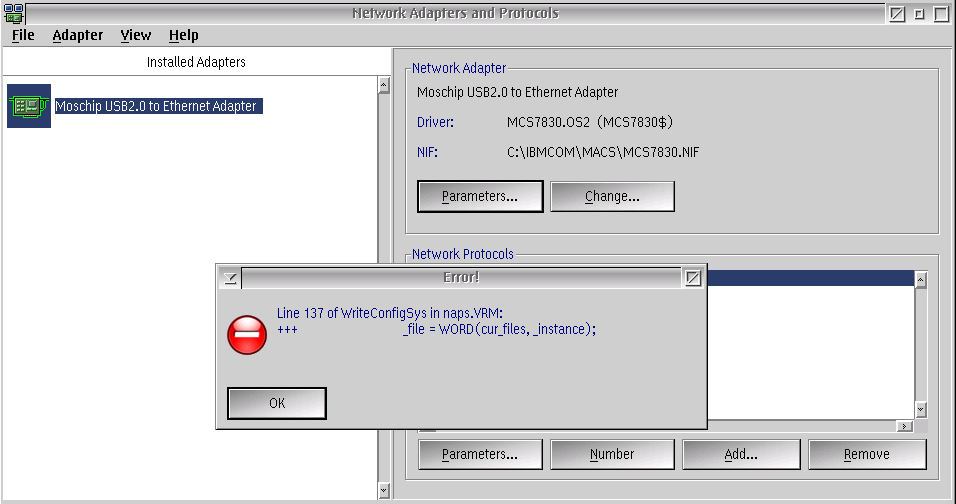Viewport: 956px width, 504px height.
Task: Click up arrow of protocols list scrollbar
Action: 921,279
